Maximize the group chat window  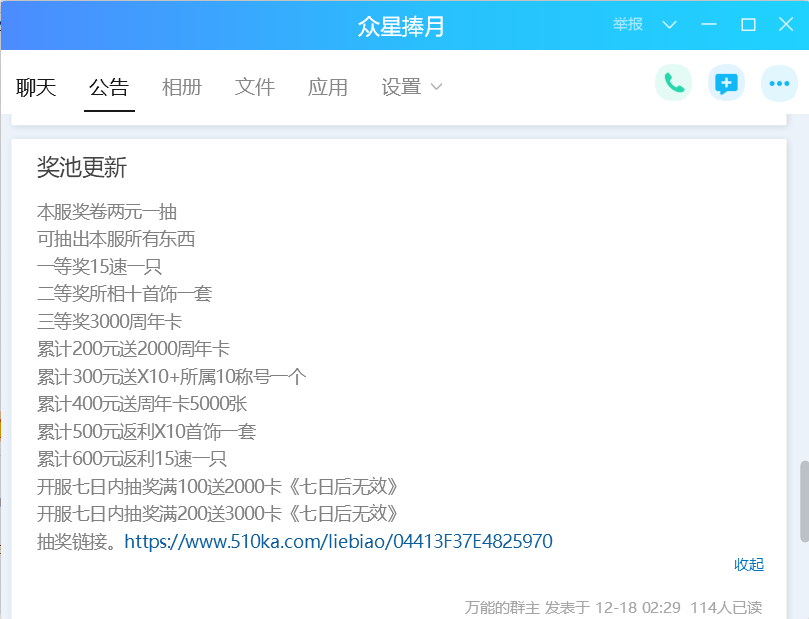(747, 25)
